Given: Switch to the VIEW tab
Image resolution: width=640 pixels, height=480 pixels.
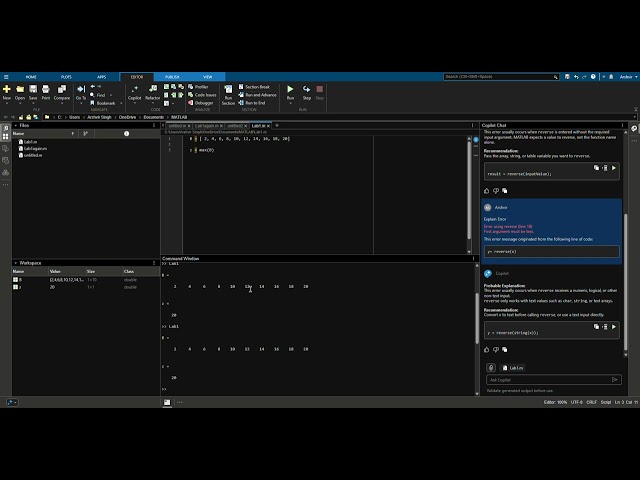Looking at the screenshot, I should 208,77.
